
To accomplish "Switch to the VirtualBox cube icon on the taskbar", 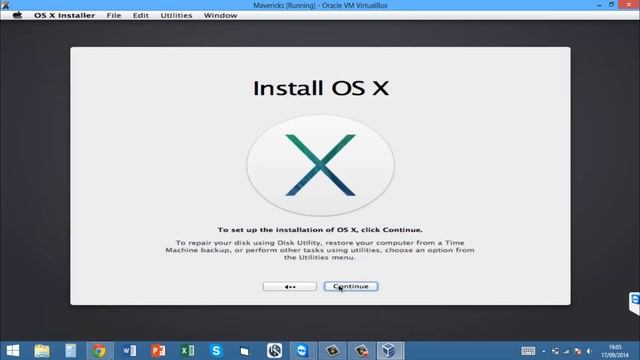I will [x=389, y=351].
